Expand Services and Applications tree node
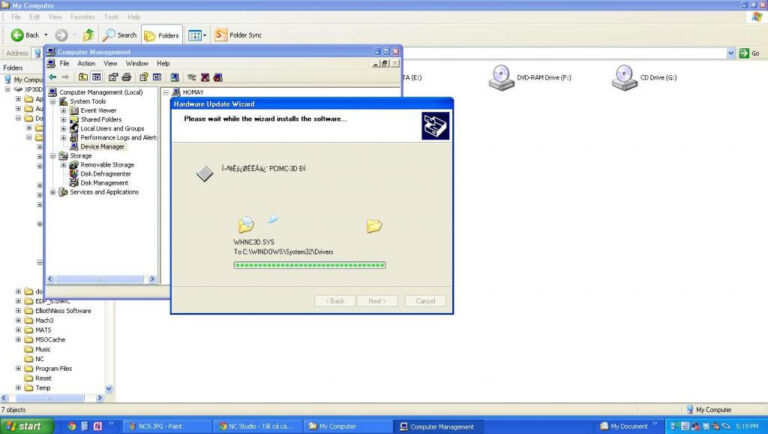Image resolution: width=768 pixels, height=434 pixels. tap(54, 192)
